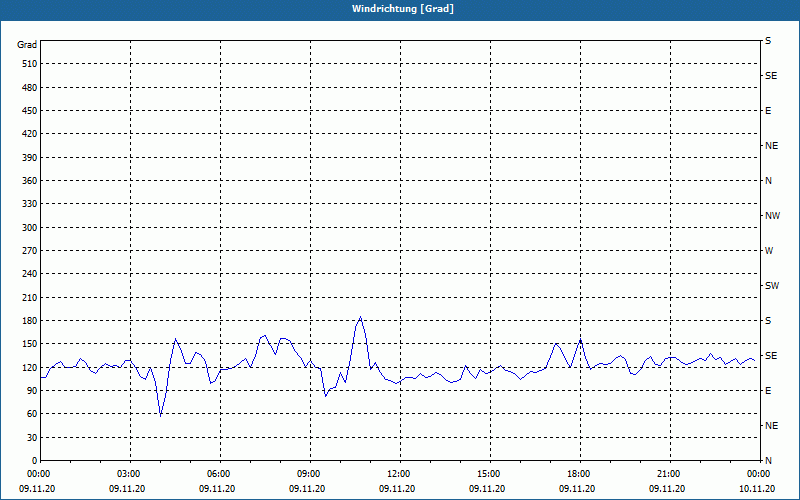Pick the 09:00 time axis label

[307, 474]
